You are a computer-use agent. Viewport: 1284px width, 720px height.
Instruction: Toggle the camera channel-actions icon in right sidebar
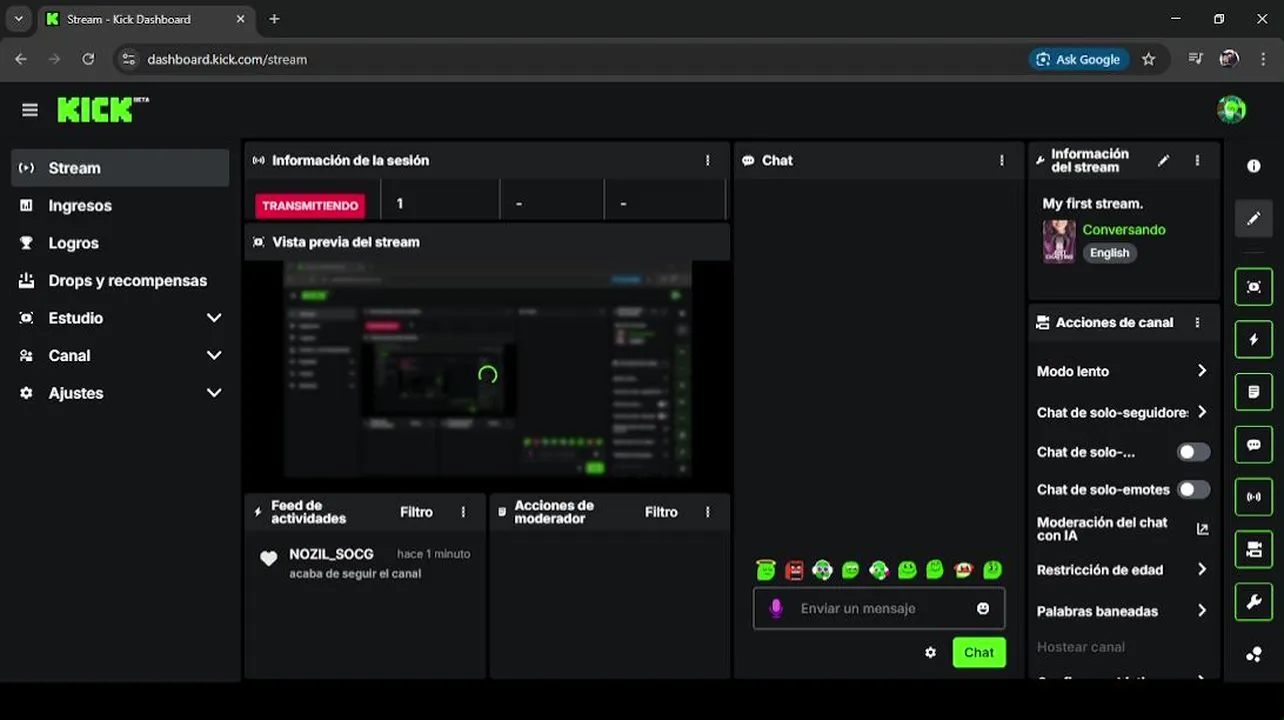(x=1253, y=549)
